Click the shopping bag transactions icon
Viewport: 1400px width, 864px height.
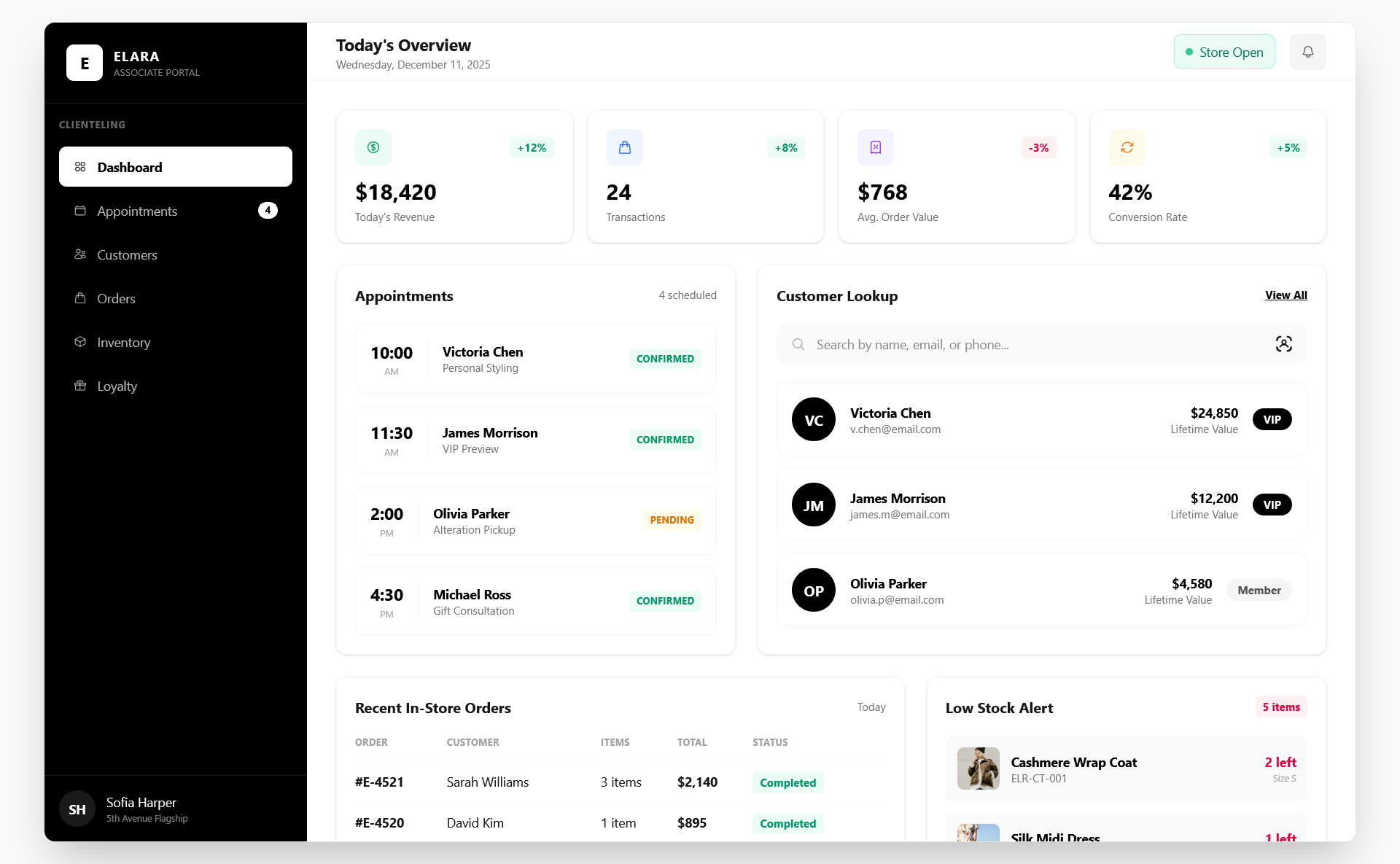click(624, 147)
